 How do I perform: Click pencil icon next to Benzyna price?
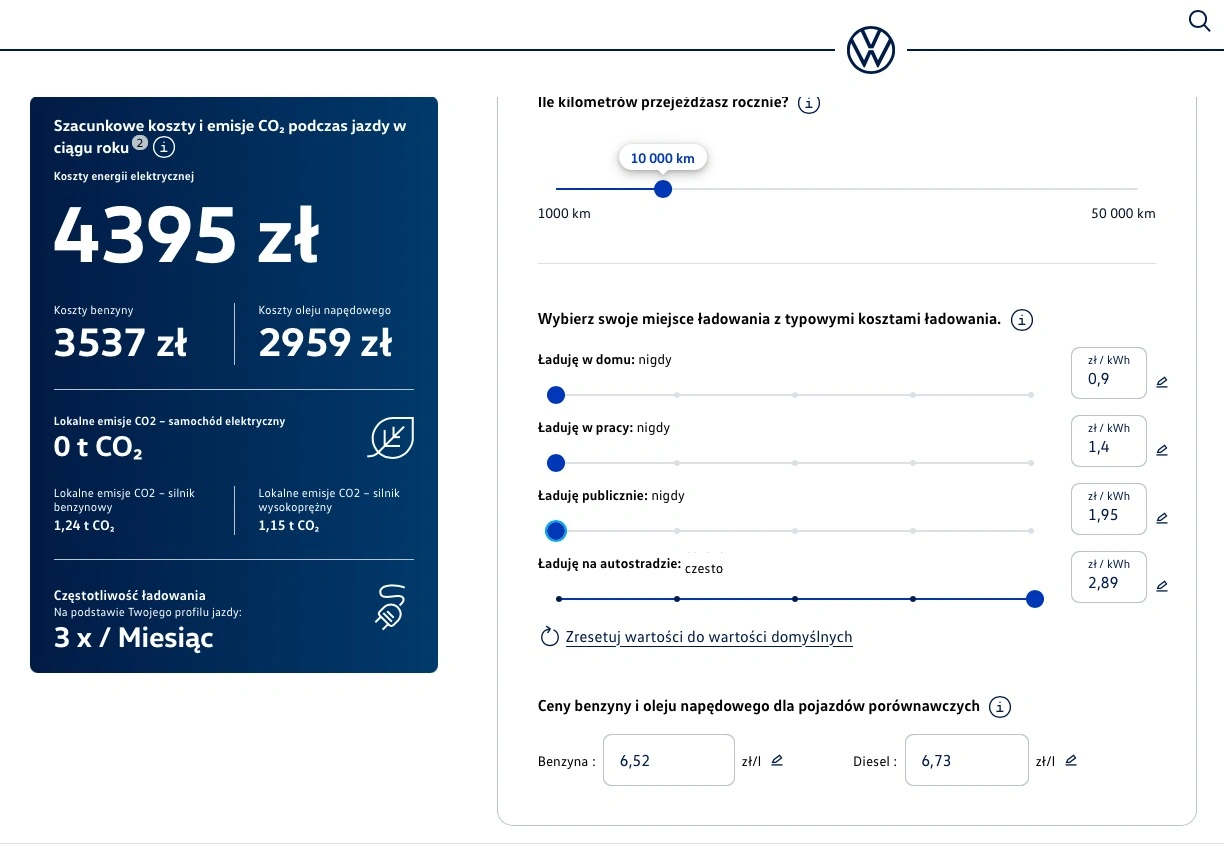click(x=777, y=760)
